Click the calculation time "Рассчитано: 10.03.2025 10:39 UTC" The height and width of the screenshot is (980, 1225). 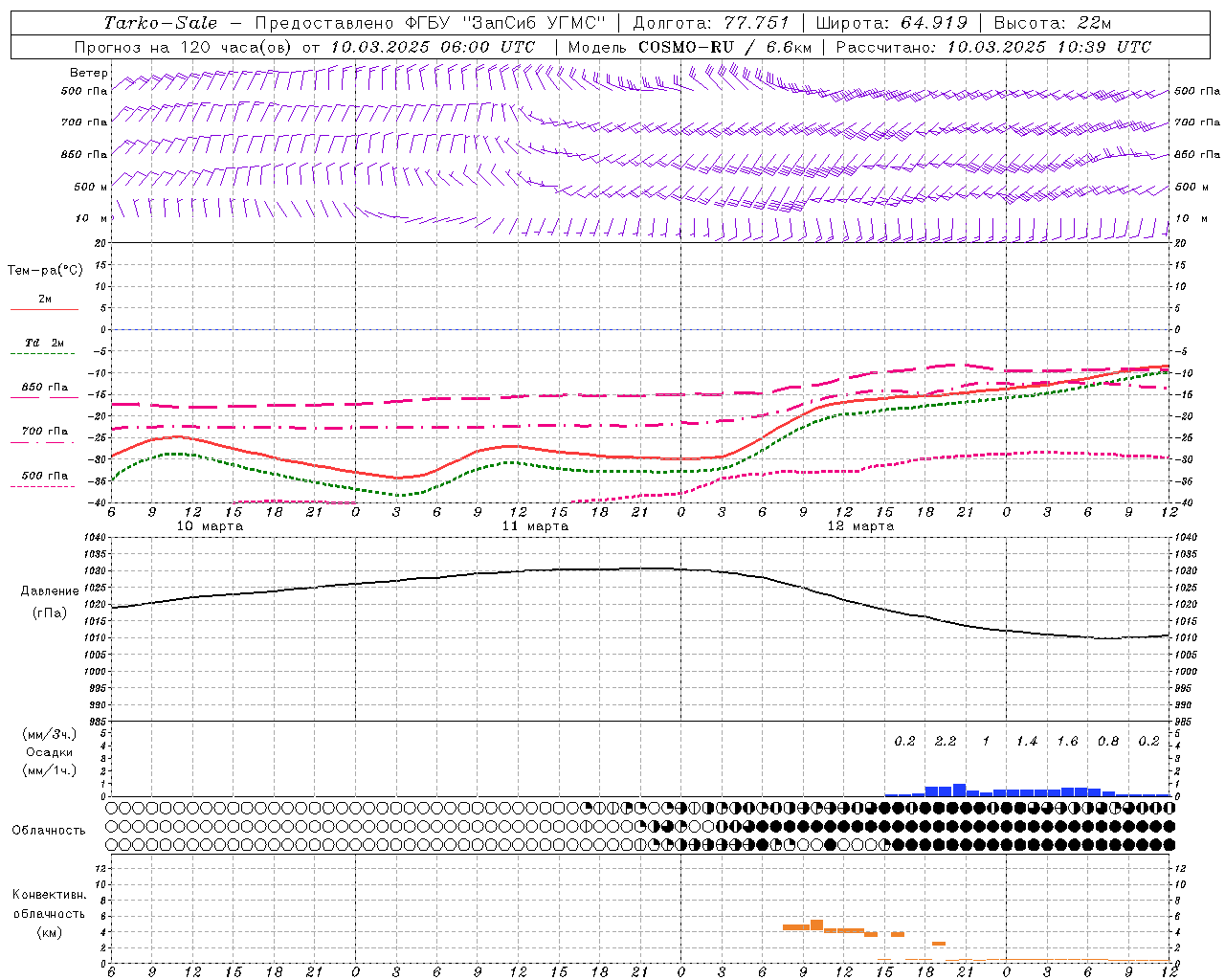[993, 47]
